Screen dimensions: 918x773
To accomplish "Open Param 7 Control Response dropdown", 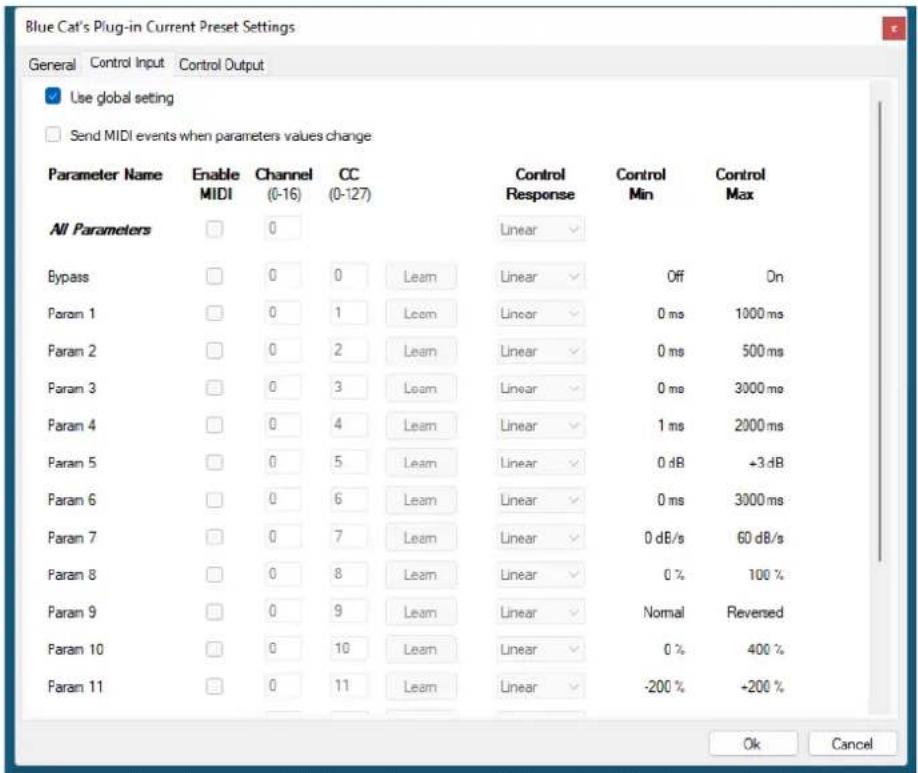I will point(540,538).
